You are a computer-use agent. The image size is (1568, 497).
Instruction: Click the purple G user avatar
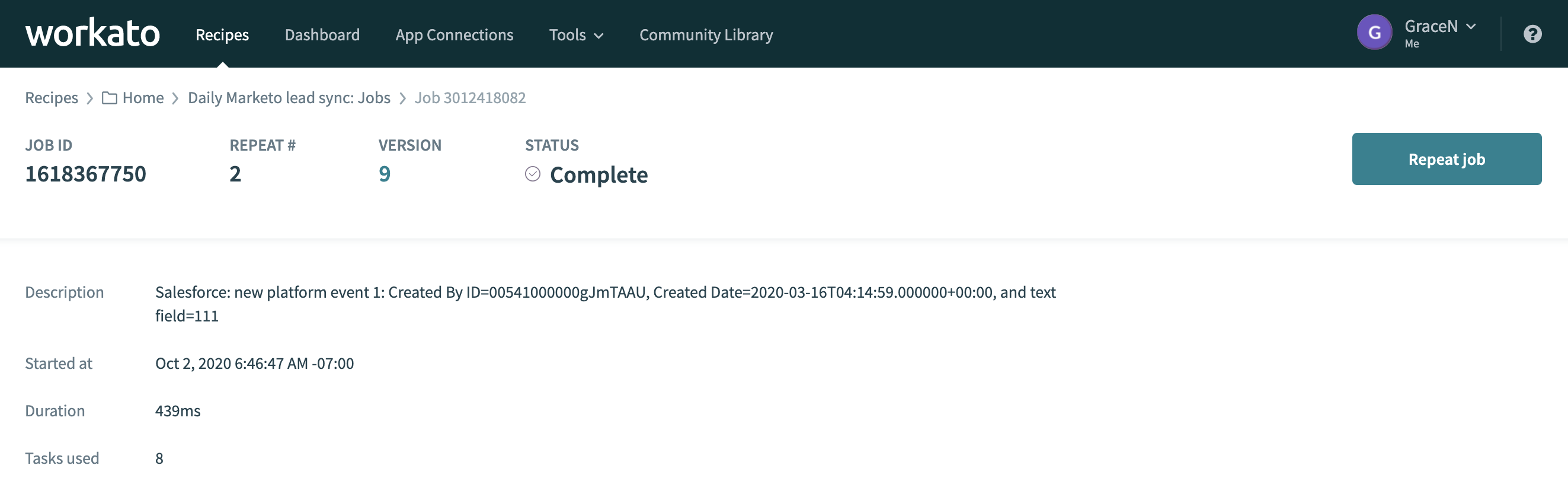point(1374,33)
